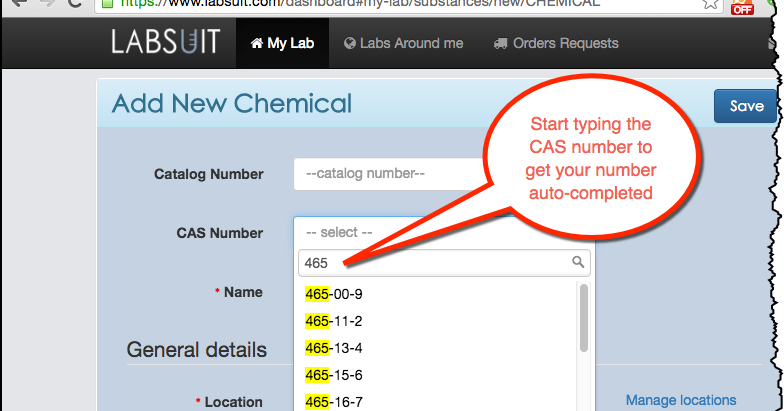
Task: Click the CAS results list scrollbar
Action: pos(584,318)
